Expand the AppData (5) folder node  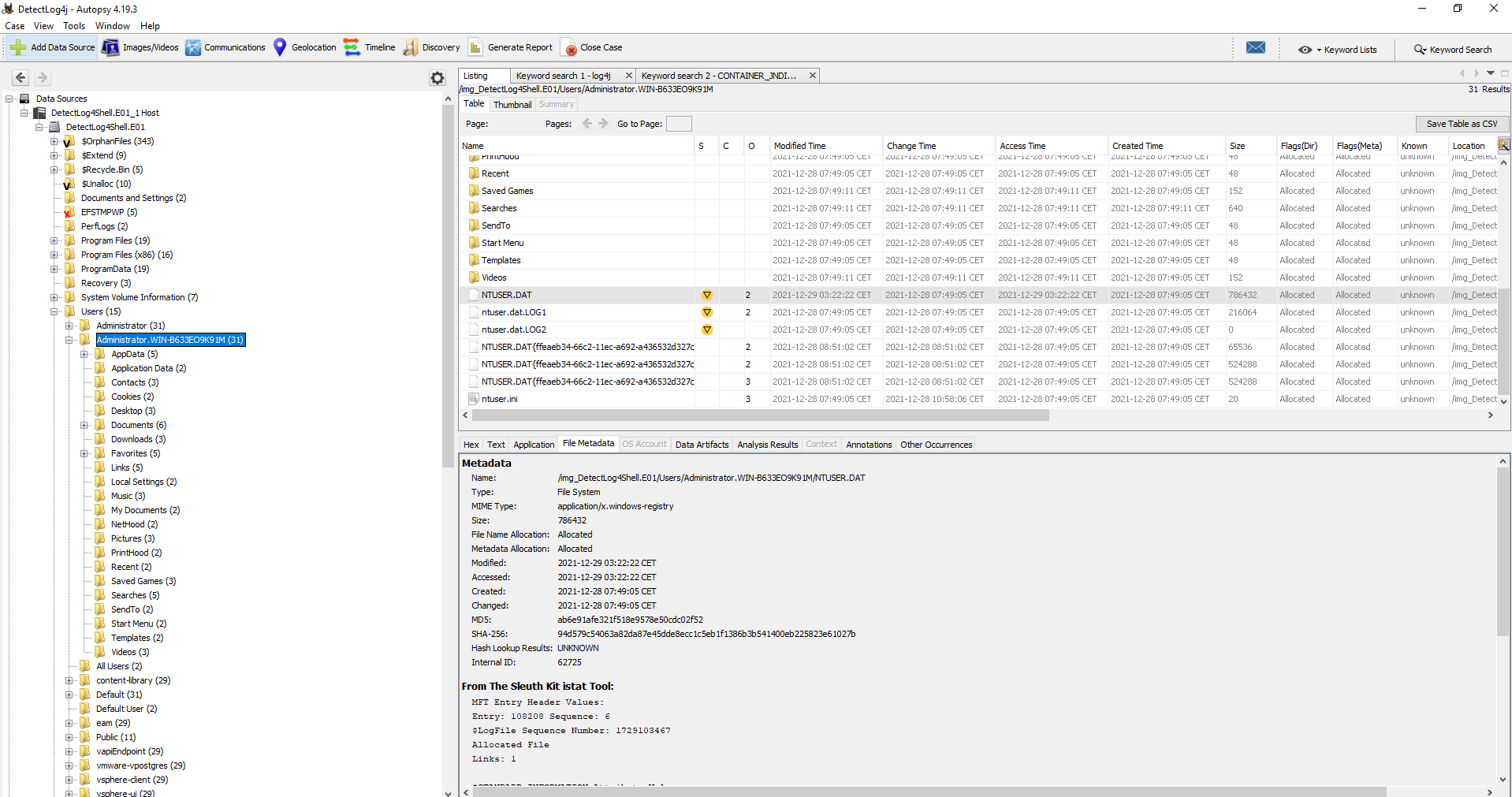[x=84, y=354]
